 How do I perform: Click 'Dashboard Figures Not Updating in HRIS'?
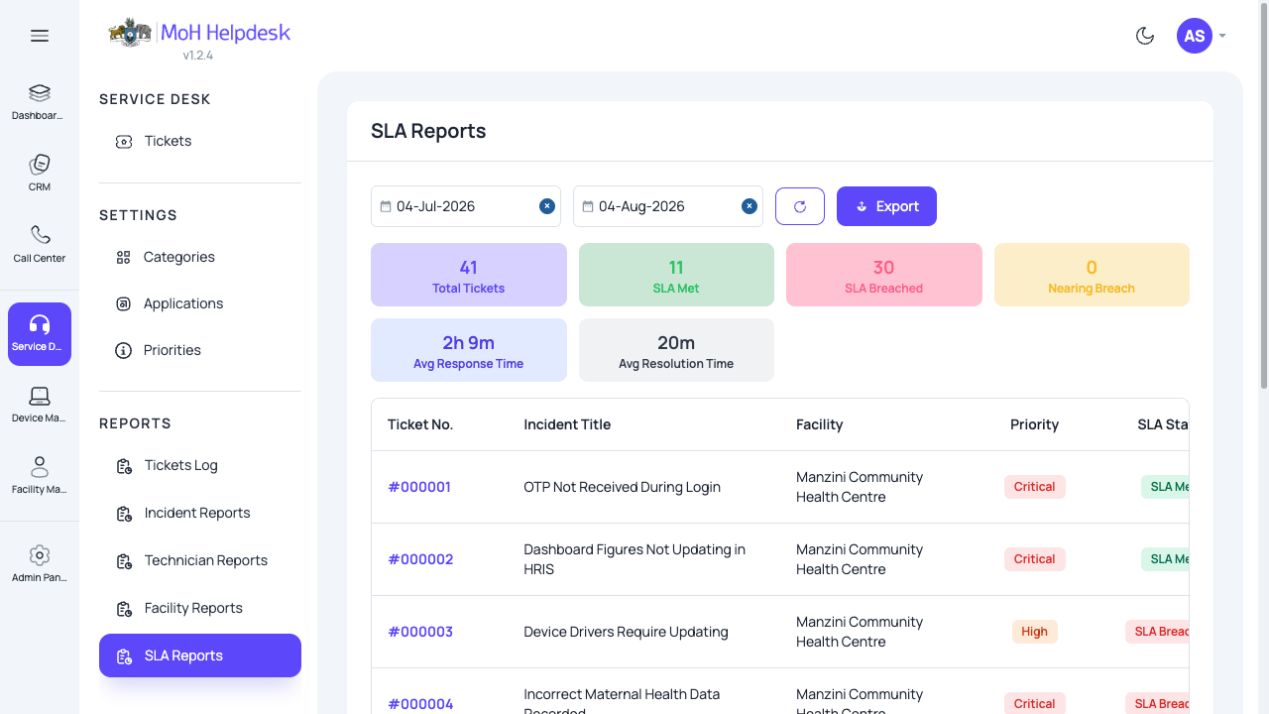(635, 559)
